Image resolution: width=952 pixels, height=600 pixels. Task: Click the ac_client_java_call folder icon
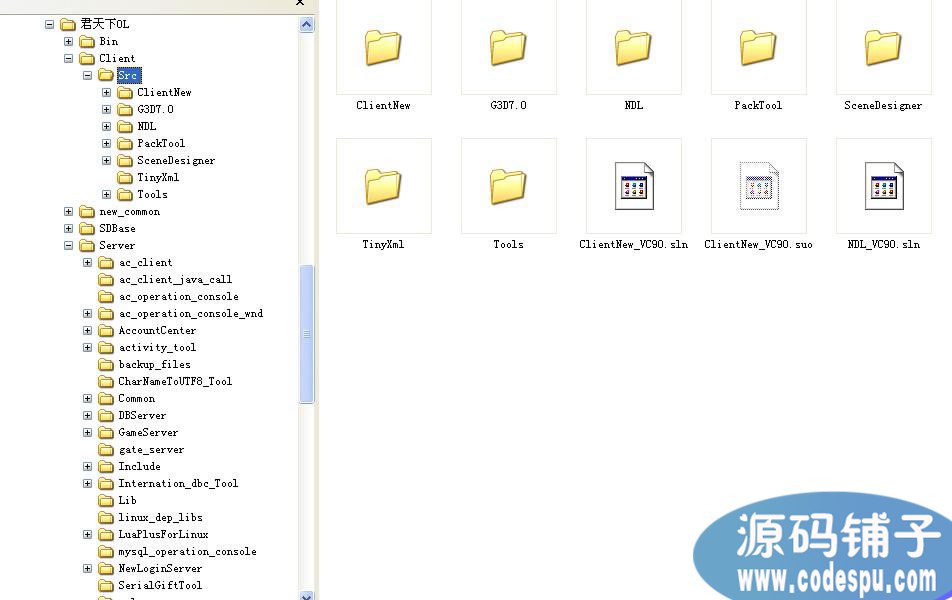[x=106, y=279]
